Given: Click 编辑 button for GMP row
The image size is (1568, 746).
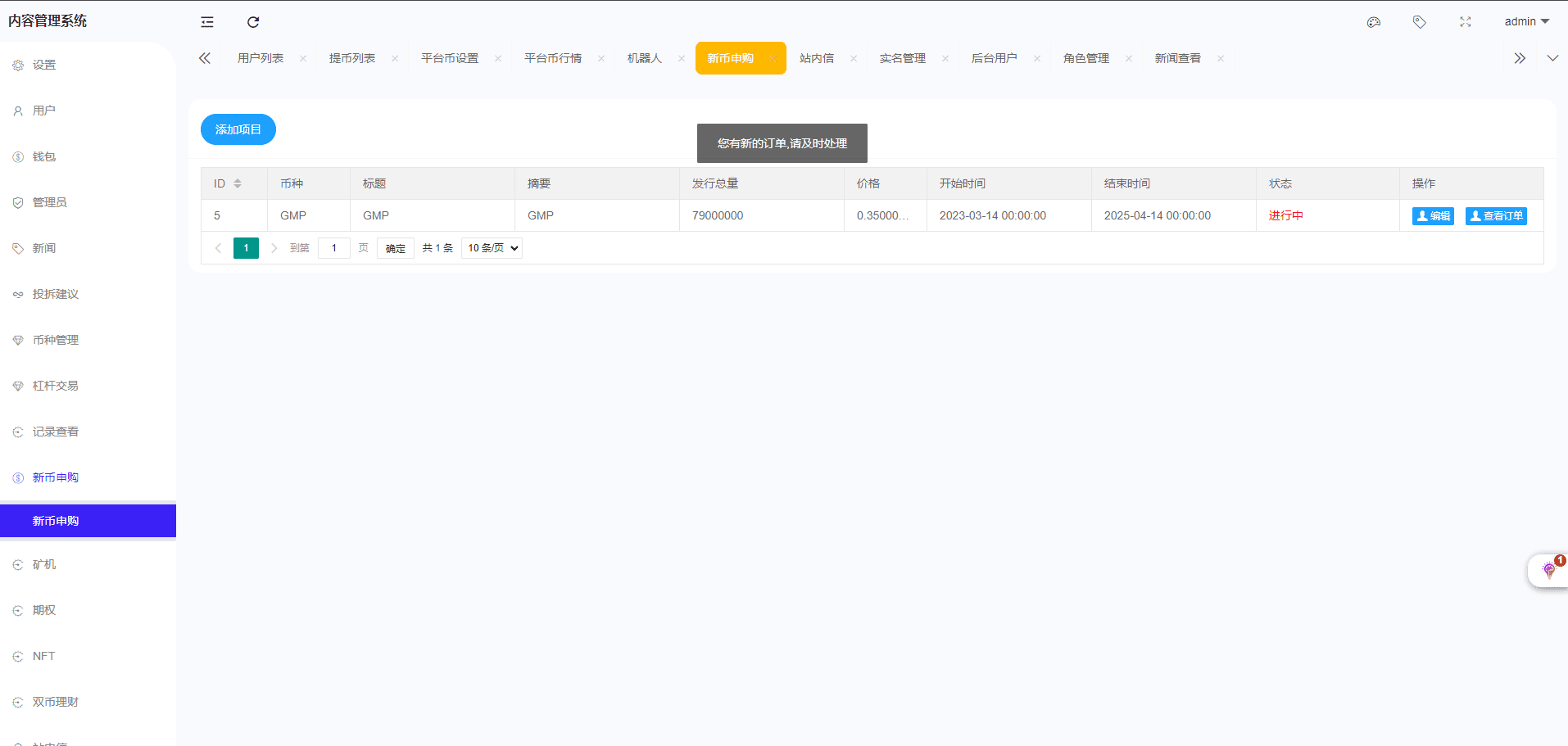Looking at the screenshot, I should coord(1433,216).
